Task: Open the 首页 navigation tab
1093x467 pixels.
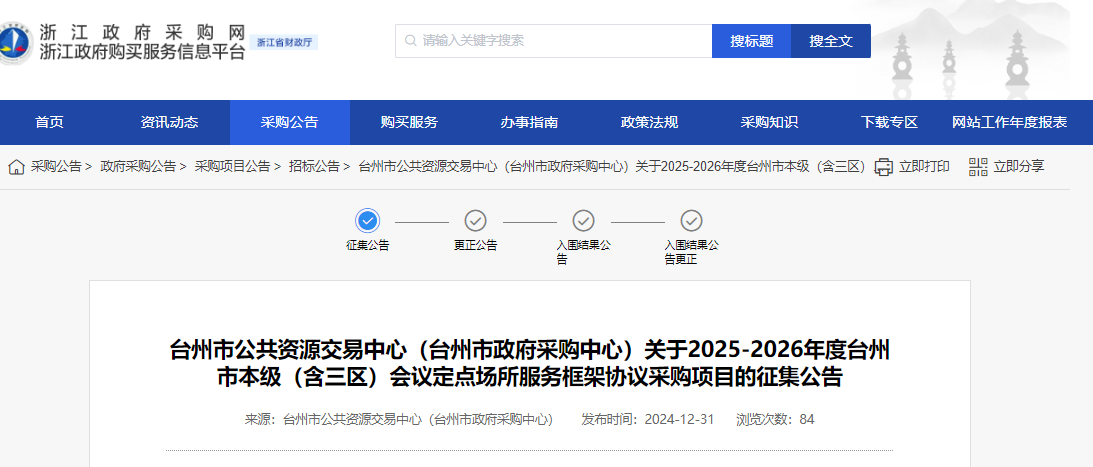Action: pos(49,123)
